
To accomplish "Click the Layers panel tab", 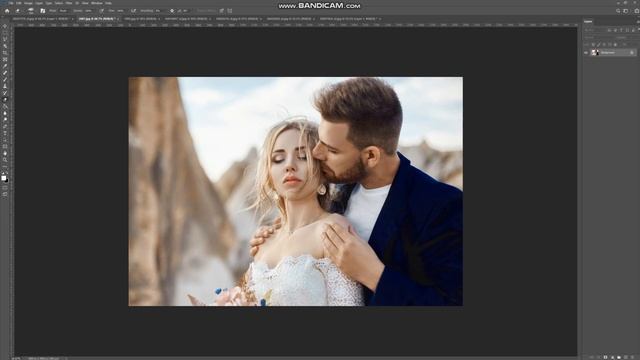I will pos(588,22).
